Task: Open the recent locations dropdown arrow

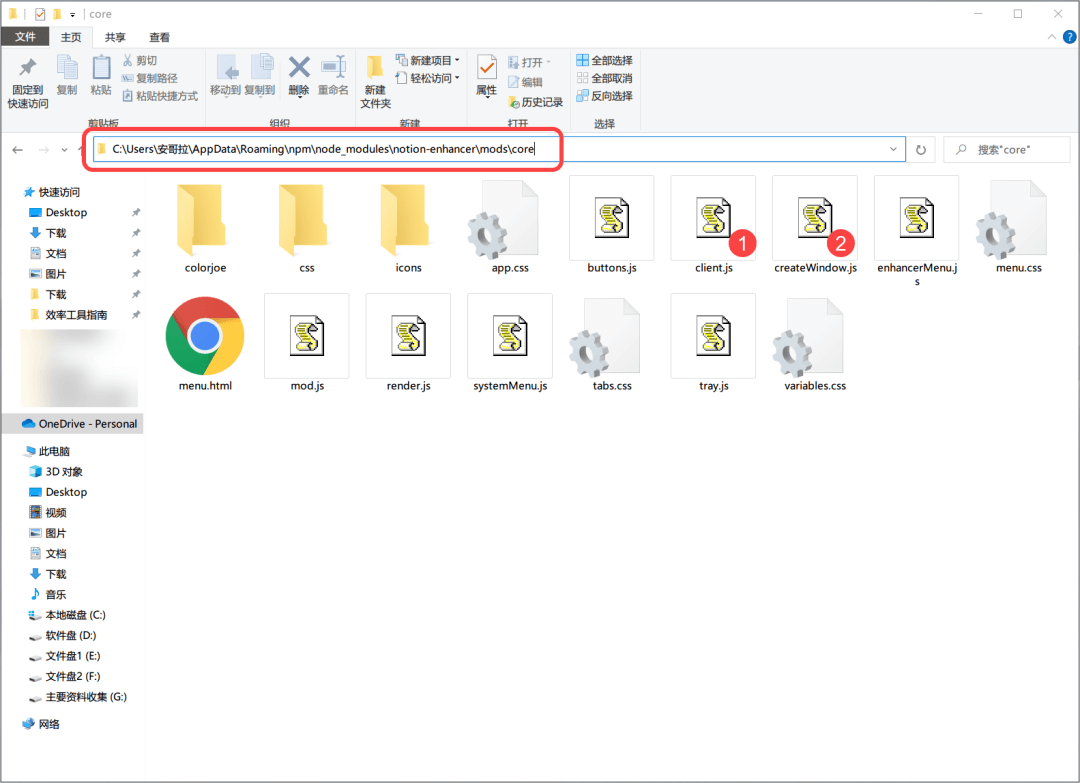Action: 64,149
